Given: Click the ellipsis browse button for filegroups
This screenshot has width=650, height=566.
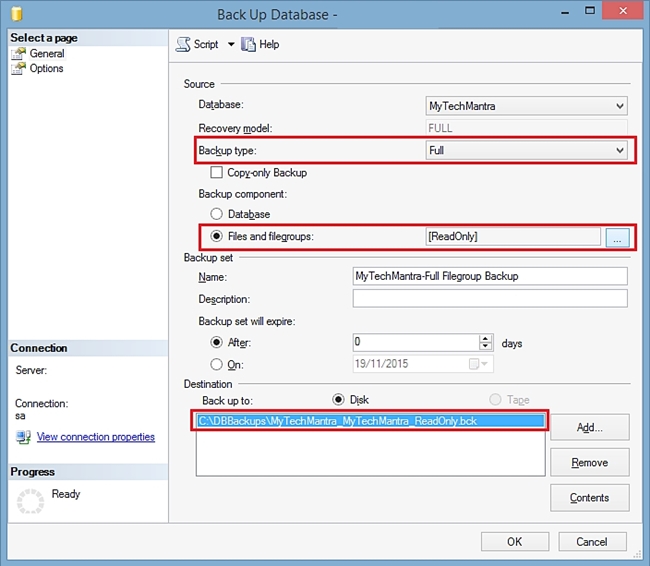Looking at the screenshot, I should 617,237.
